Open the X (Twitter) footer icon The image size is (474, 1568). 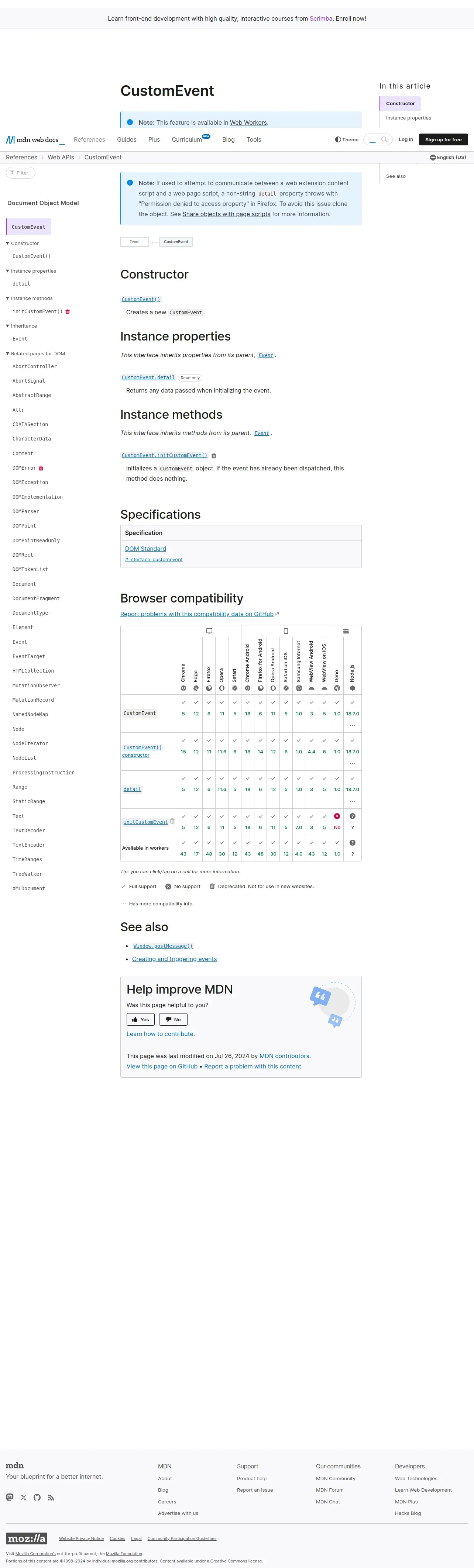24,1497
